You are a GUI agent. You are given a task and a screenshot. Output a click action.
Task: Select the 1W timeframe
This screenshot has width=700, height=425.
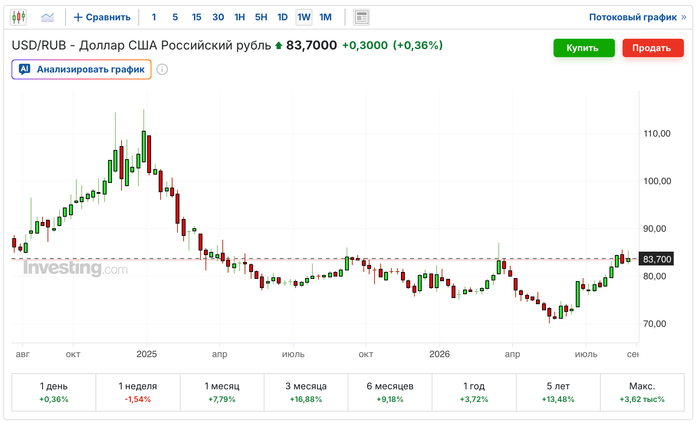tap(304, 17)
